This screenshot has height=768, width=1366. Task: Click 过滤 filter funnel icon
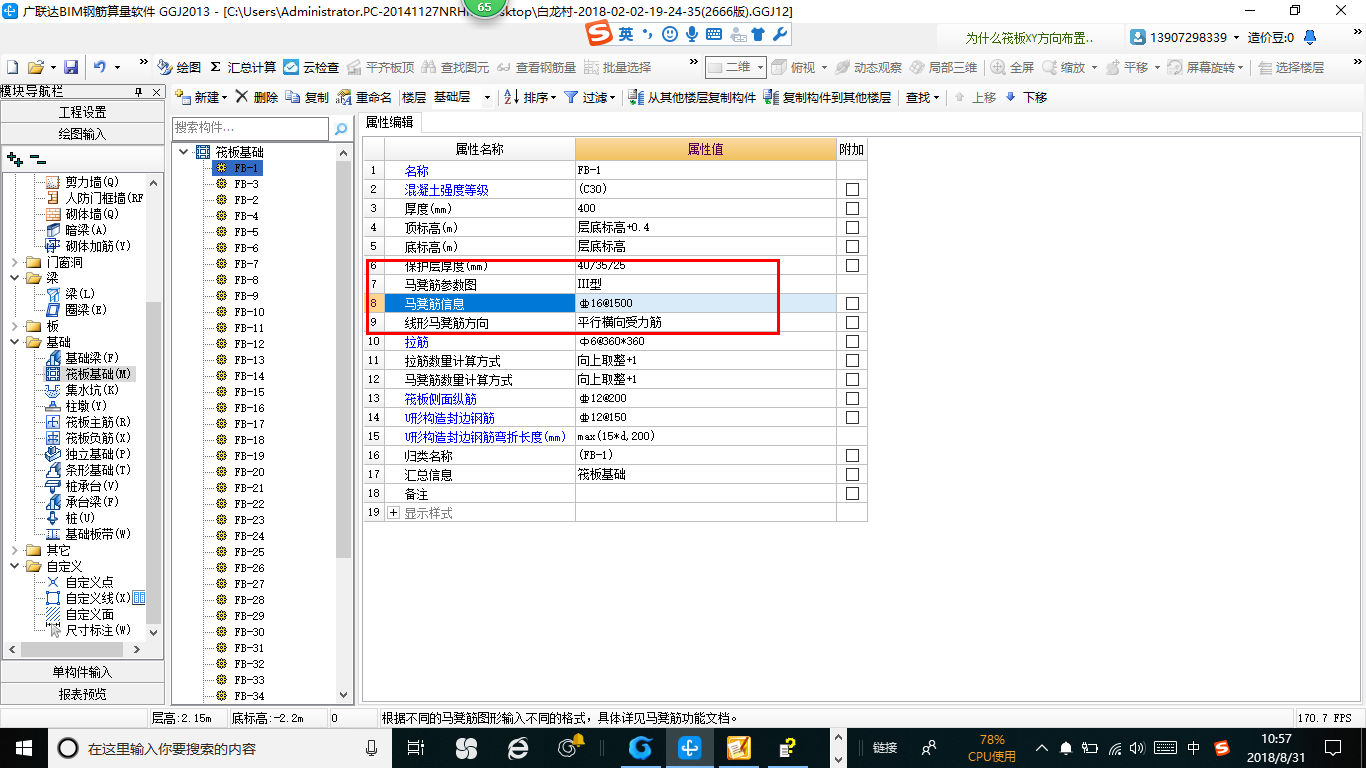pyautogui.click(x=571, y=97)
